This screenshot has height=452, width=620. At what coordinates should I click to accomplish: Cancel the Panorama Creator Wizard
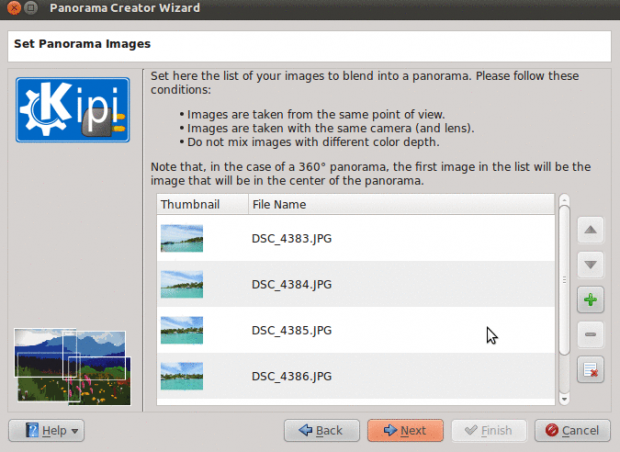[572, 431]
